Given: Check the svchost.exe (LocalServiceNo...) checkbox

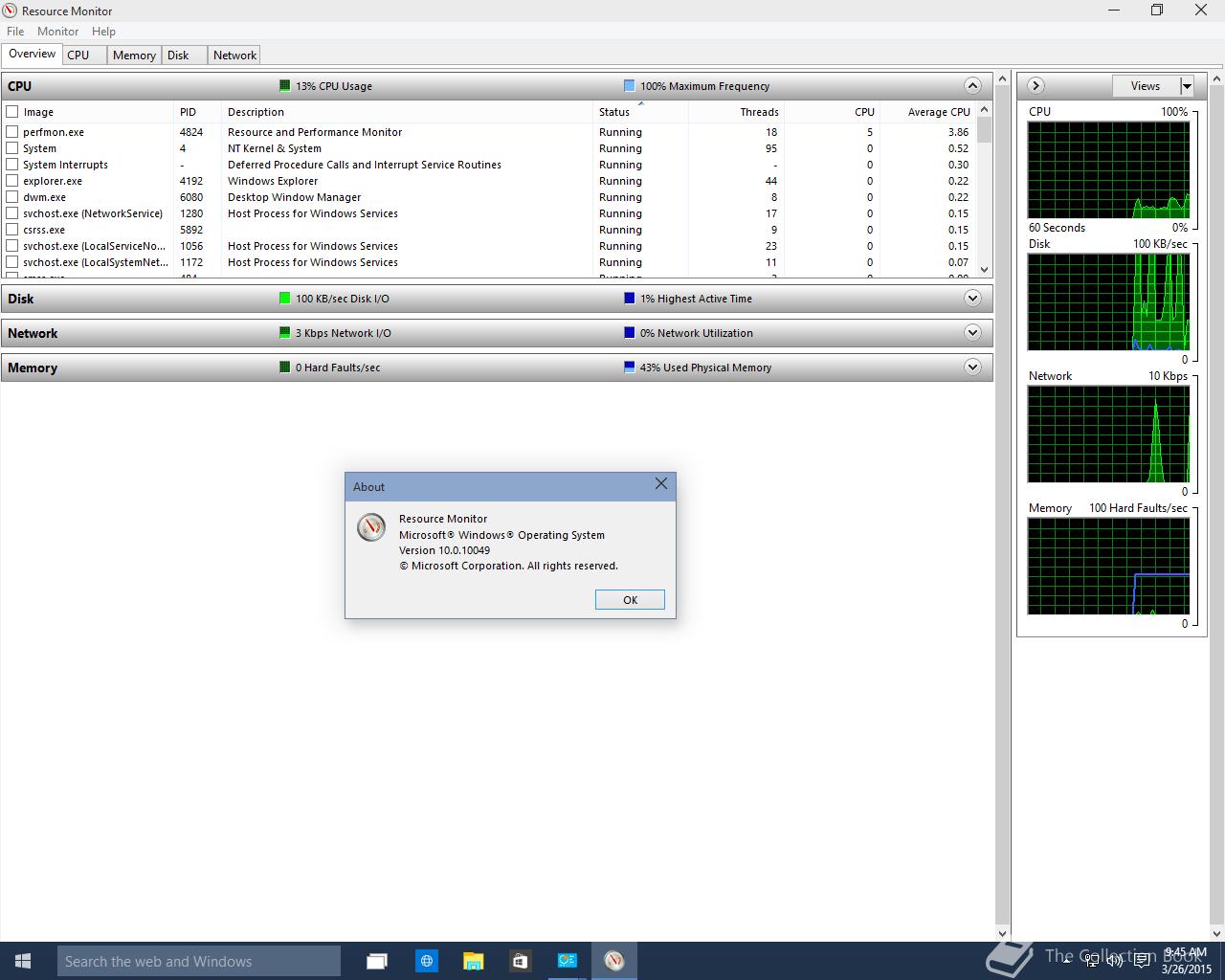Looking at the screenshot, I should 12,246.
